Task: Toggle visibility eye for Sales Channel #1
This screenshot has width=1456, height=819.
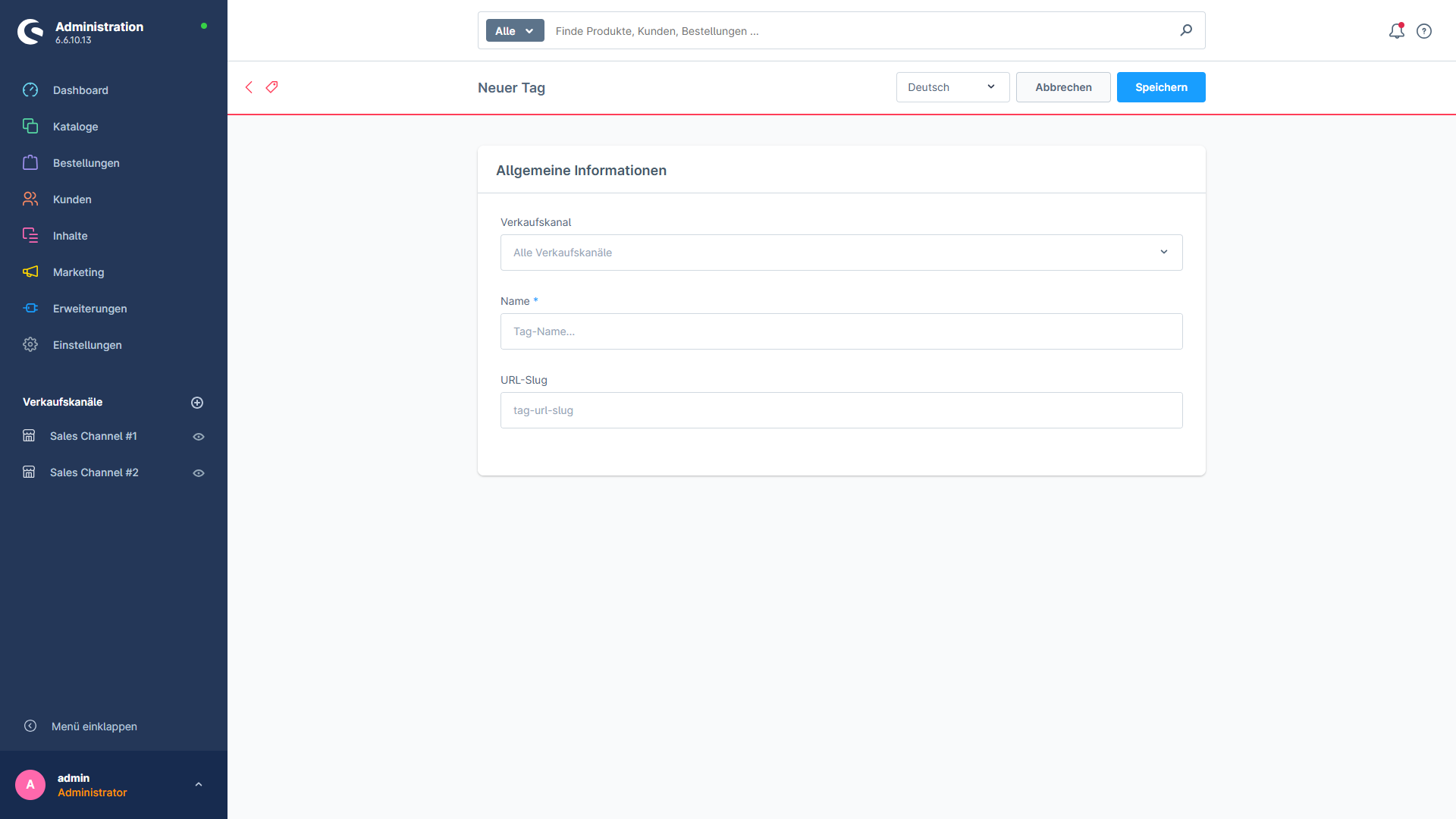Action: click(x=199, y=437)
